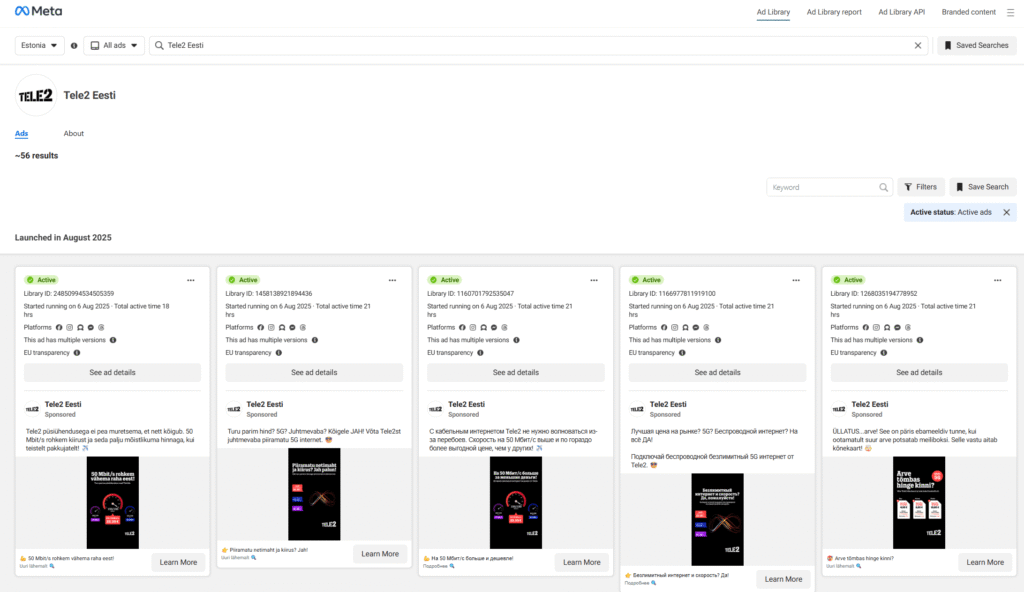Viewport: 1024px width, 592px height.
Task: Open the three-dot menu for ad 1166977811919100
Action: (795, 280)
